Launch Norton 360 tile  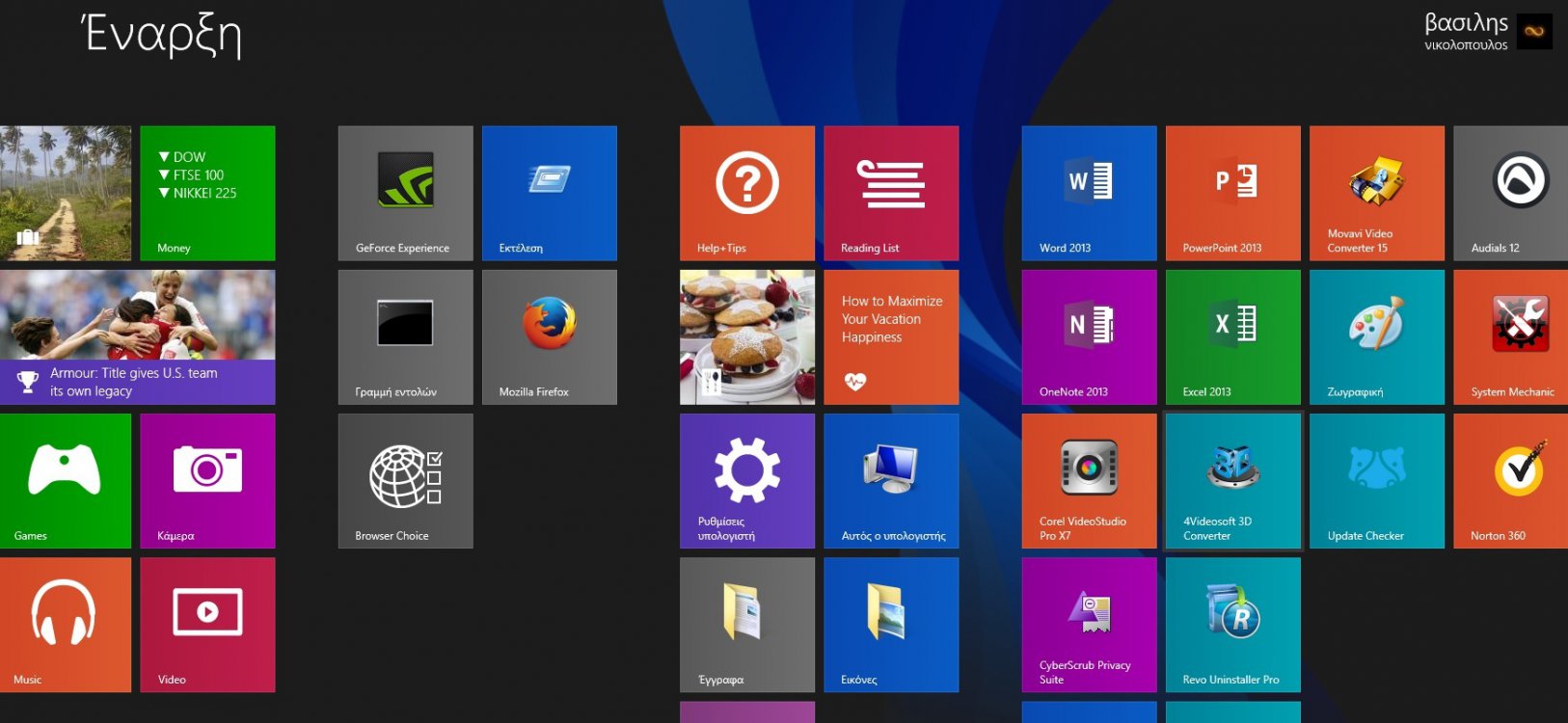(x=1511, y=481)
